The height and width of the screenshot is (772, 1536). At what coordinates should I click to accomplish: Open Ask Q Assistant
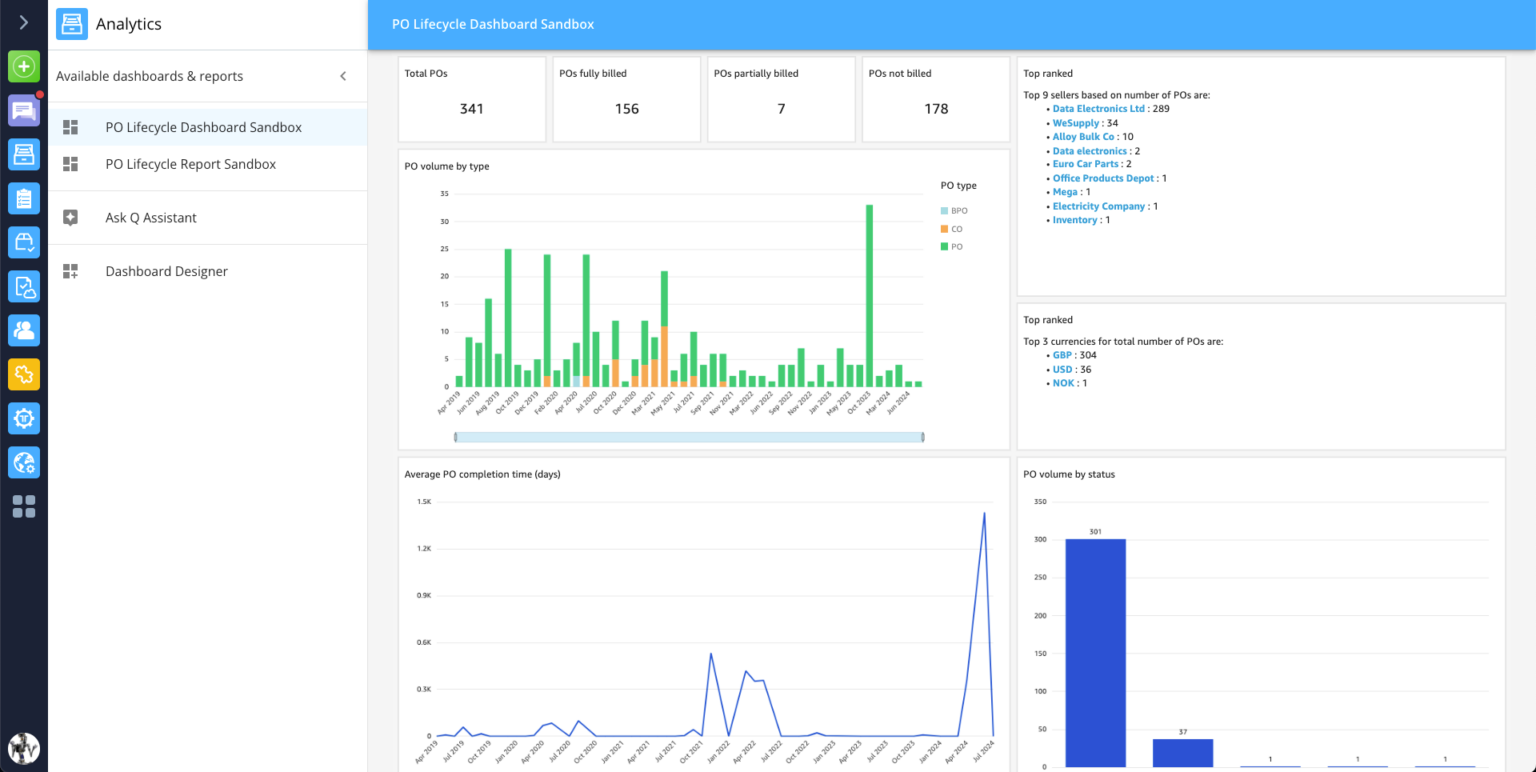pos(150,218)
